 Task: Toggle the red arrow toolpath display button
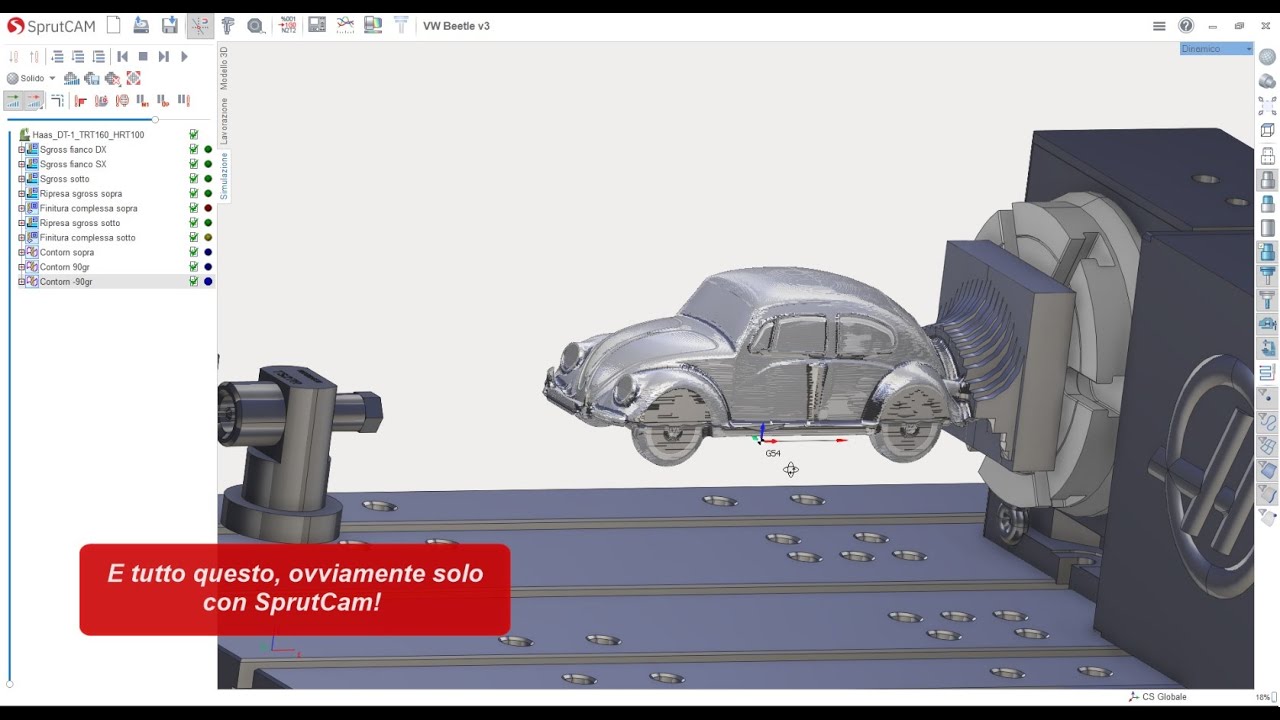[33, 100]
